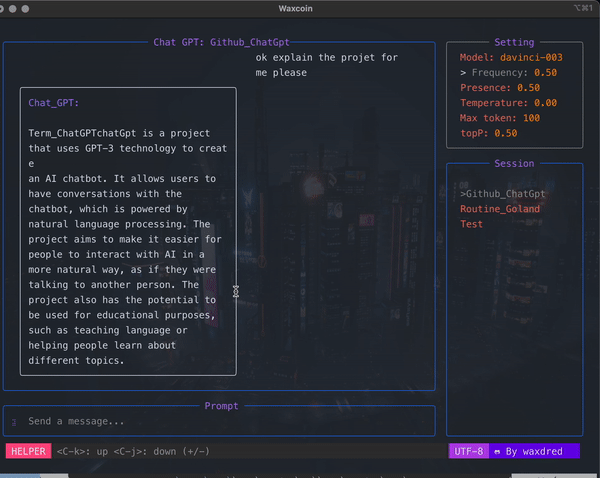Click the icon before 'By waxdred'
This screenshot has width=600, height=478.
497,452
